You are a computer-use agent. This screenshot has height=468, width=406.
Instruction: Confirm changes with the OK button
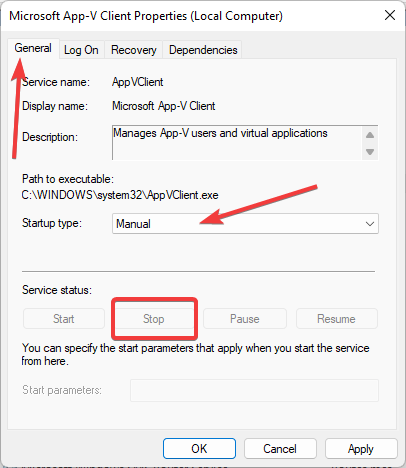[x=199, y=449]
